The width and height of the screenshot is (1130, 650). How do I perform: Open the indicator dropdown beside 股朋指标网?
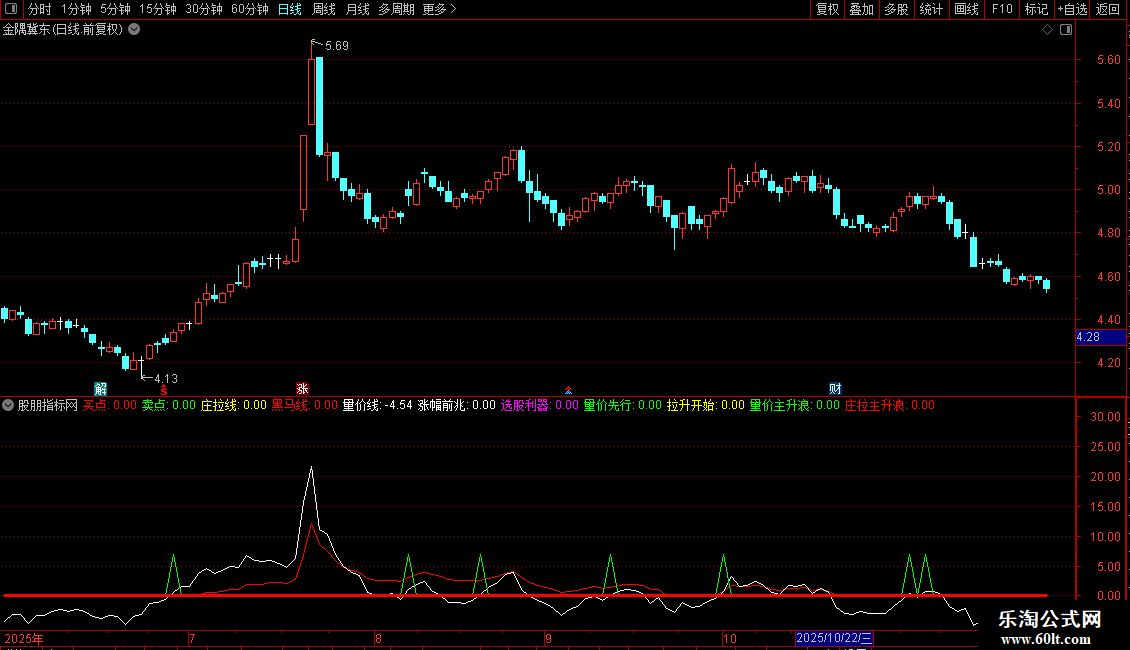pos(8,405)
